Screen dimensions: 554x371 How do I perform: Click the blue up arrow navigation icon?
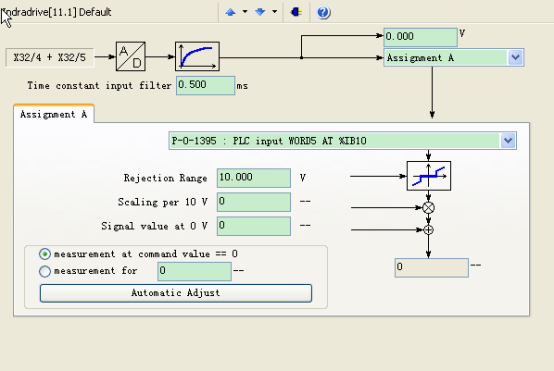click(x=230, y=12)
